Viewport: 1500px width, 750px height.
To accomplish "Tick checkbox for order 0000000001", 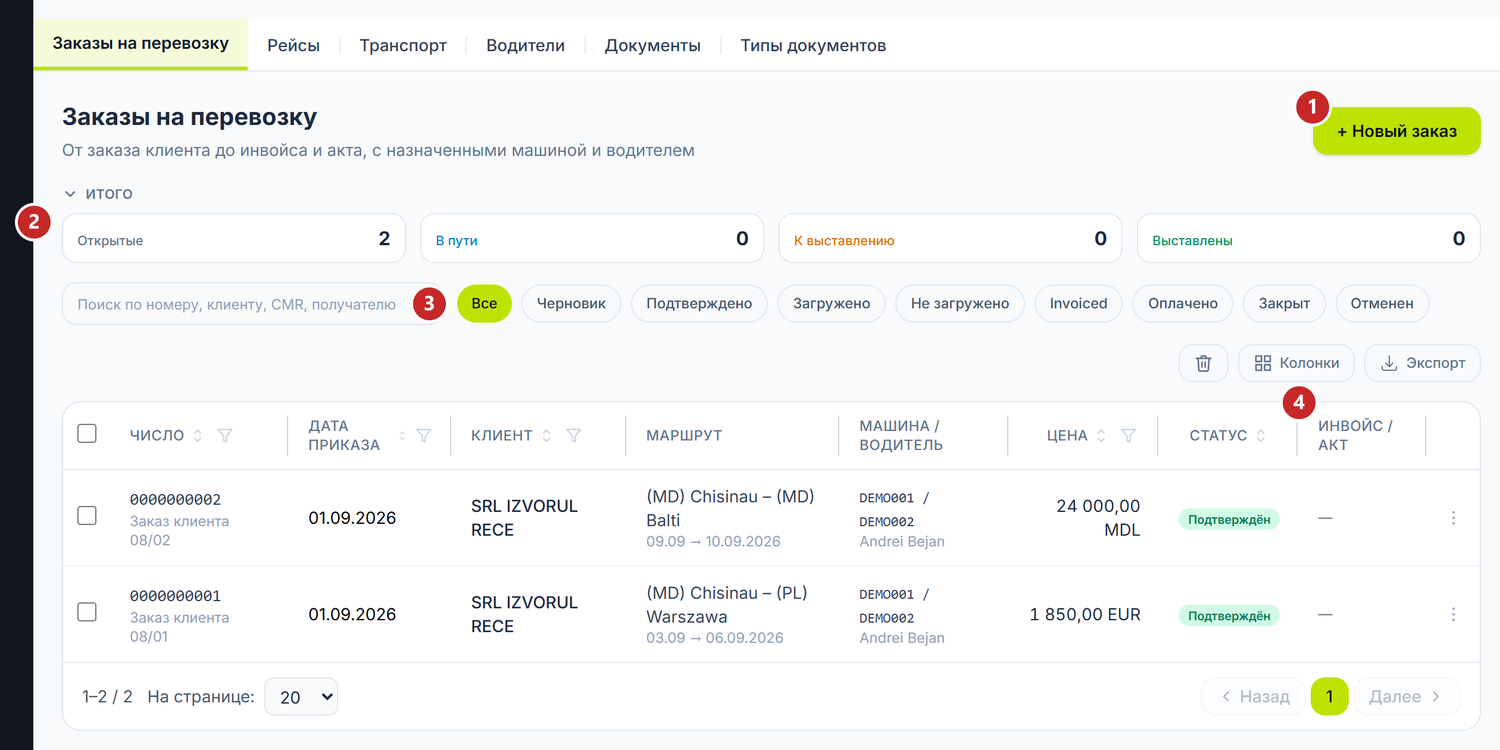I will [87, 611].
